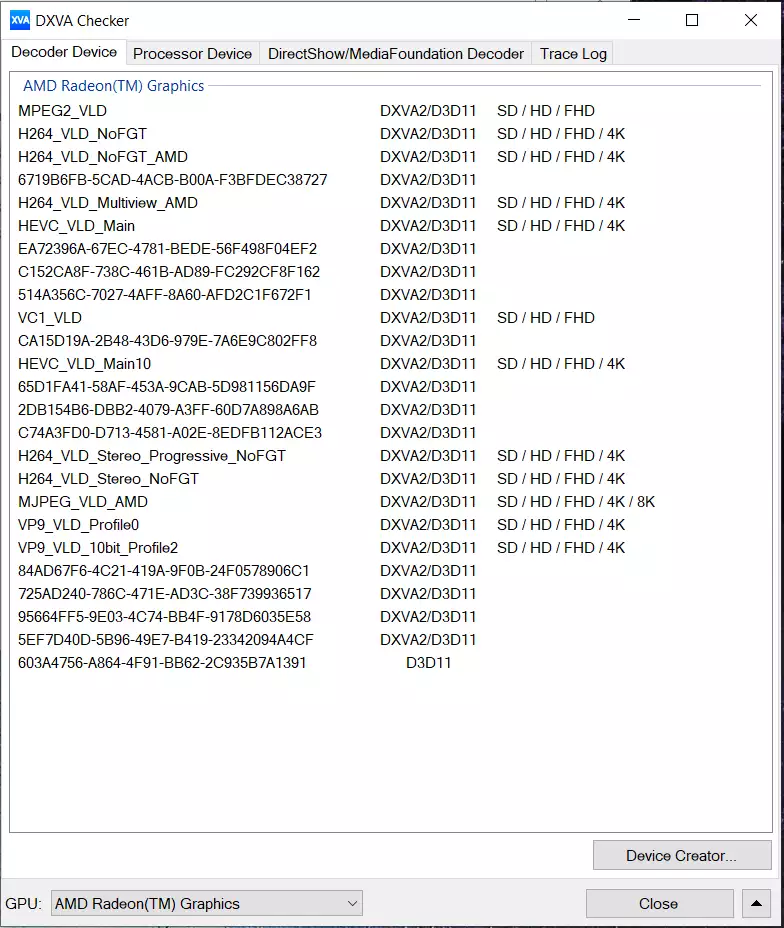
Task: Select the 603A4756-A864-4F91-BB62-2C935B7A1391 row
Action: [x=391, y=663]
